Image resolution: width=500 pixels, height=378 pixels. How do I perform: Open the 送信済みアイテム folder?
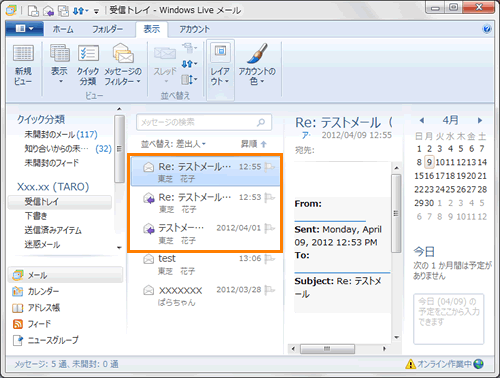click(53, 230)
